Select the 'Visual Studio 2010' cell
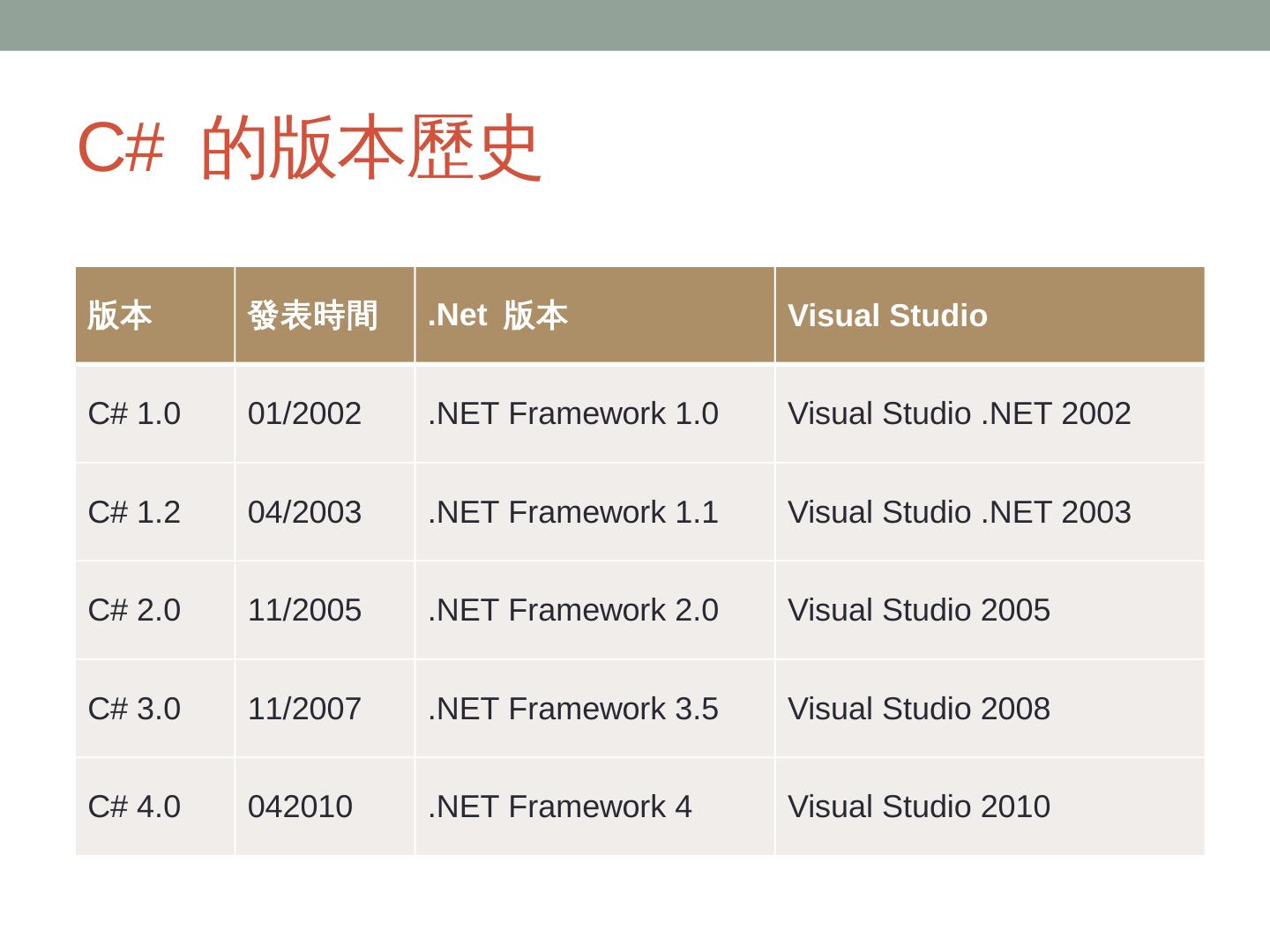 point(918,807)
